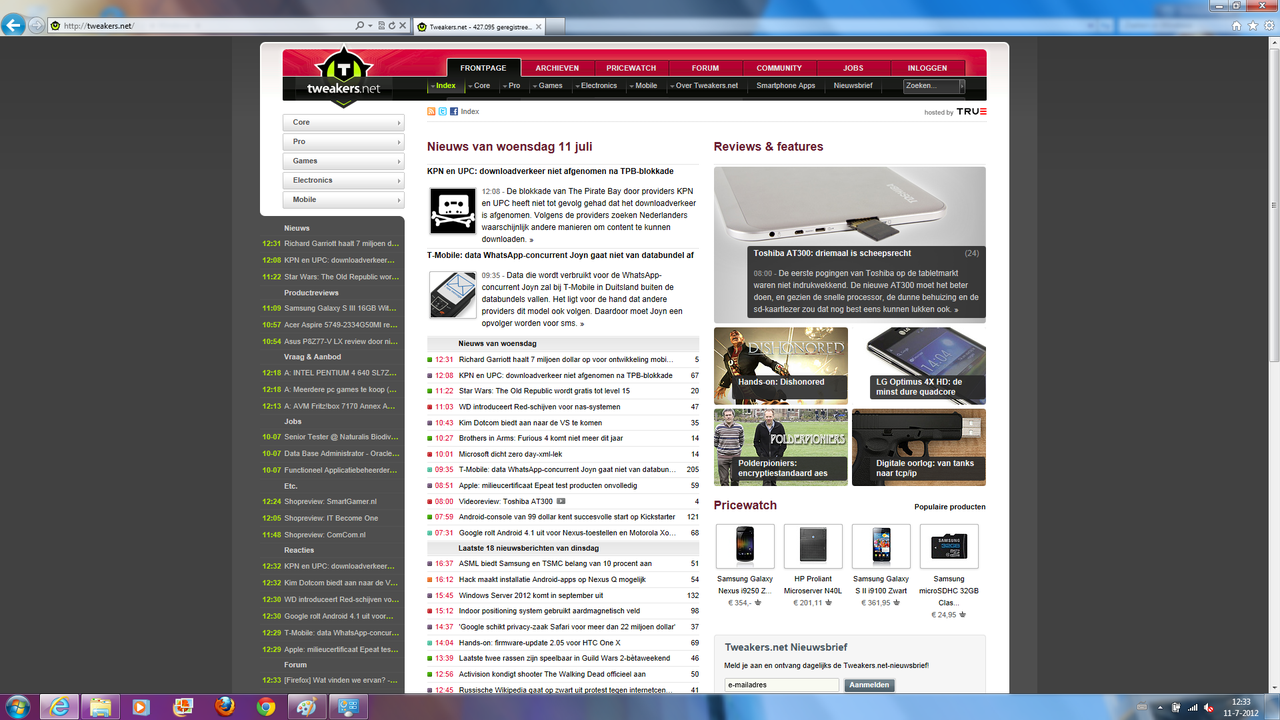Expand the Mobile sidebar menu

coord(343,200)
